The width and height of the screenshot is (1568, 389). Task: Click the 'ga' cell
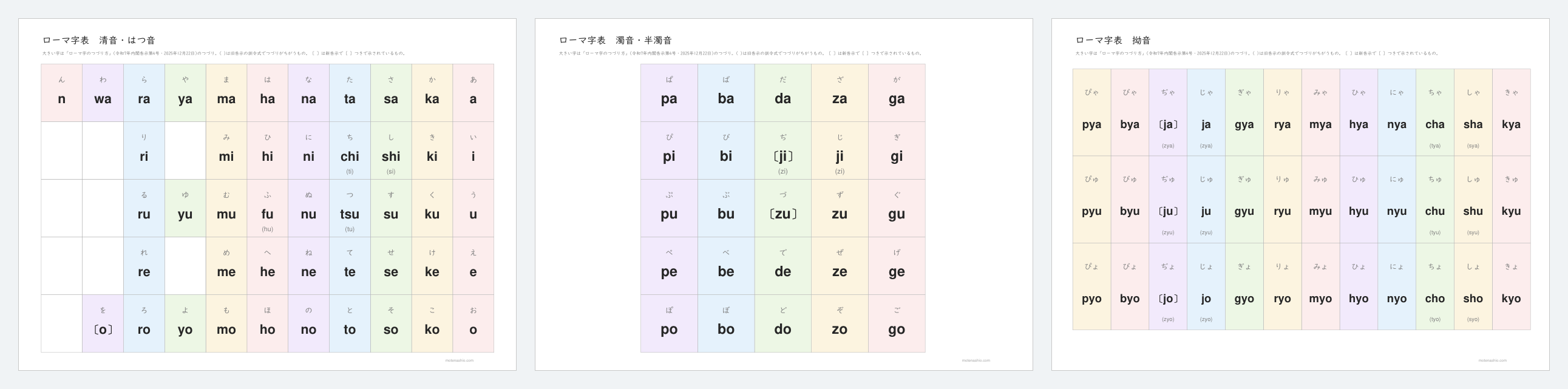[x=897, y=92]
